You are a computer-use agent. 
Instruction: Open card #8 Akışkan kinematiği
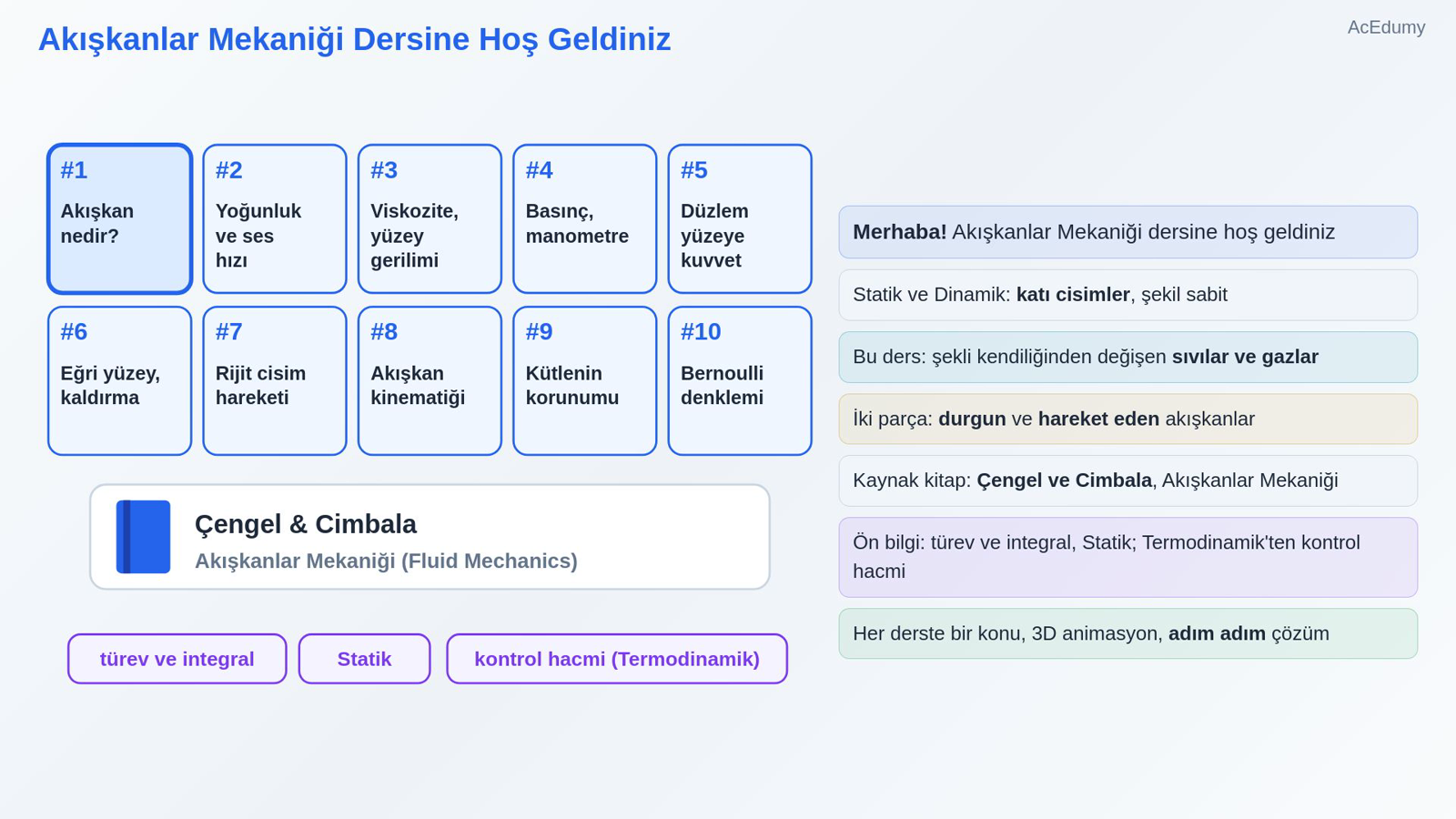pyautogui.click(x=430, y=381)
